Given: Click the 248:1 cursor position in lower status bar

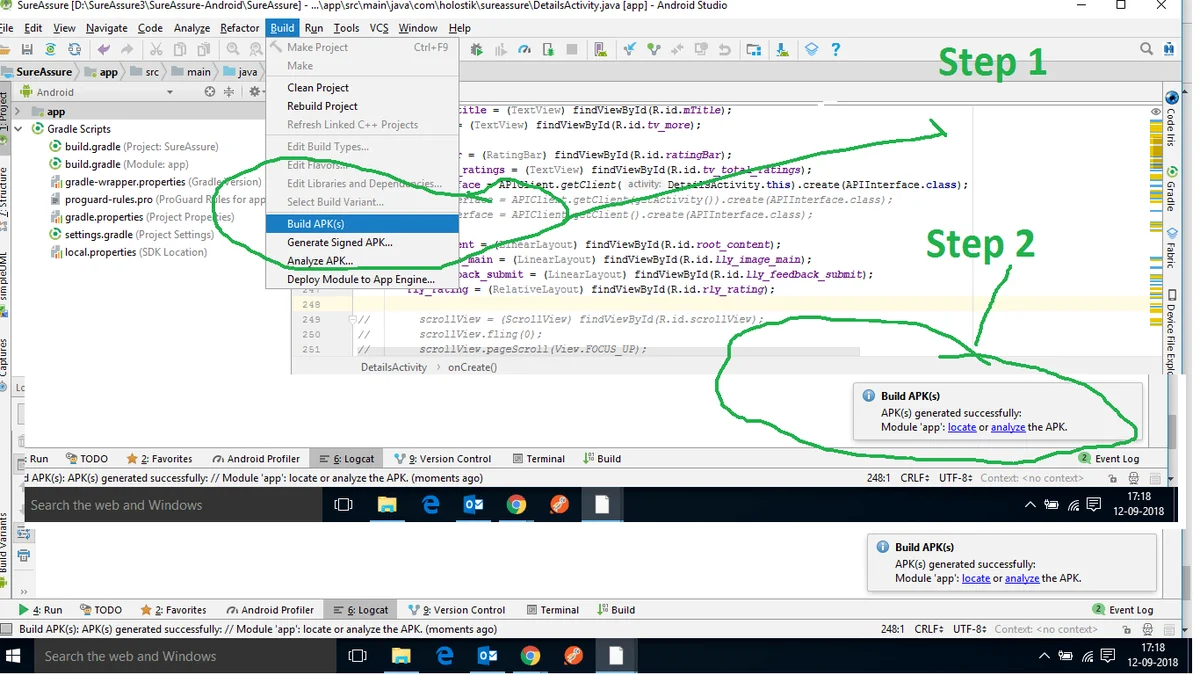Looking at the screenshot, I should (x=892, y=630).
